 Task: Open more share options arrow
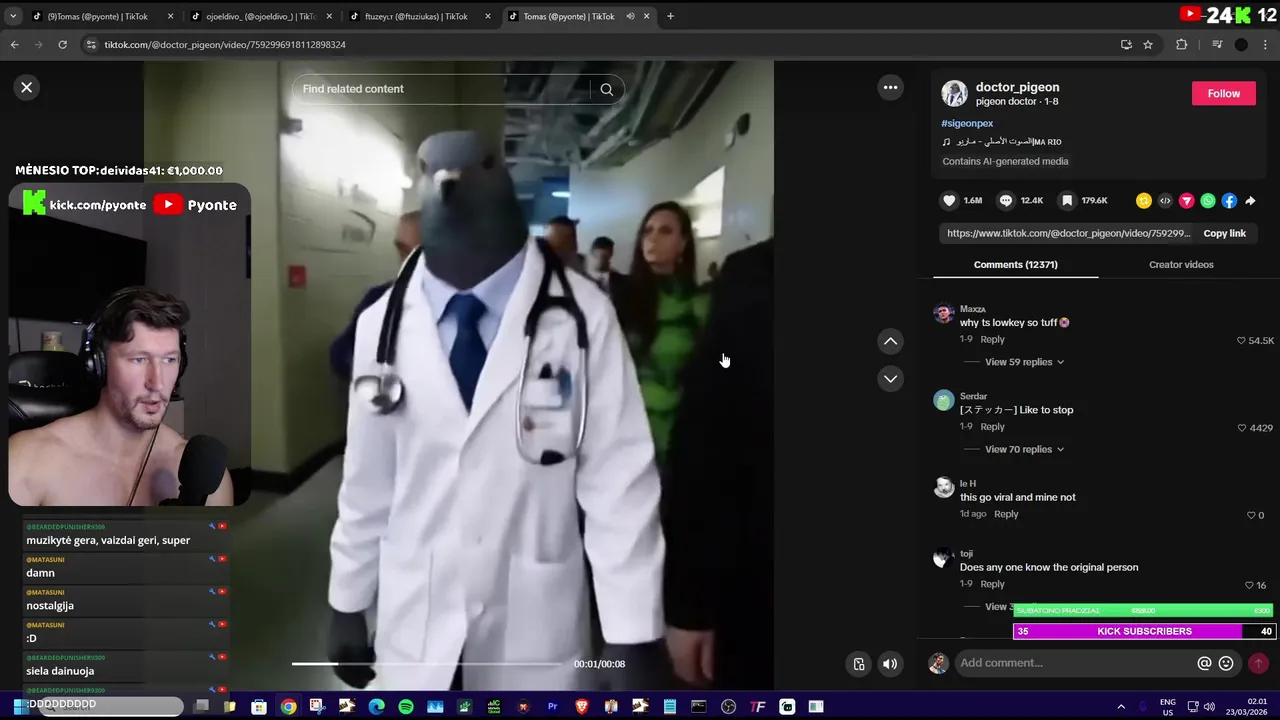click(x=1250, y=201)
